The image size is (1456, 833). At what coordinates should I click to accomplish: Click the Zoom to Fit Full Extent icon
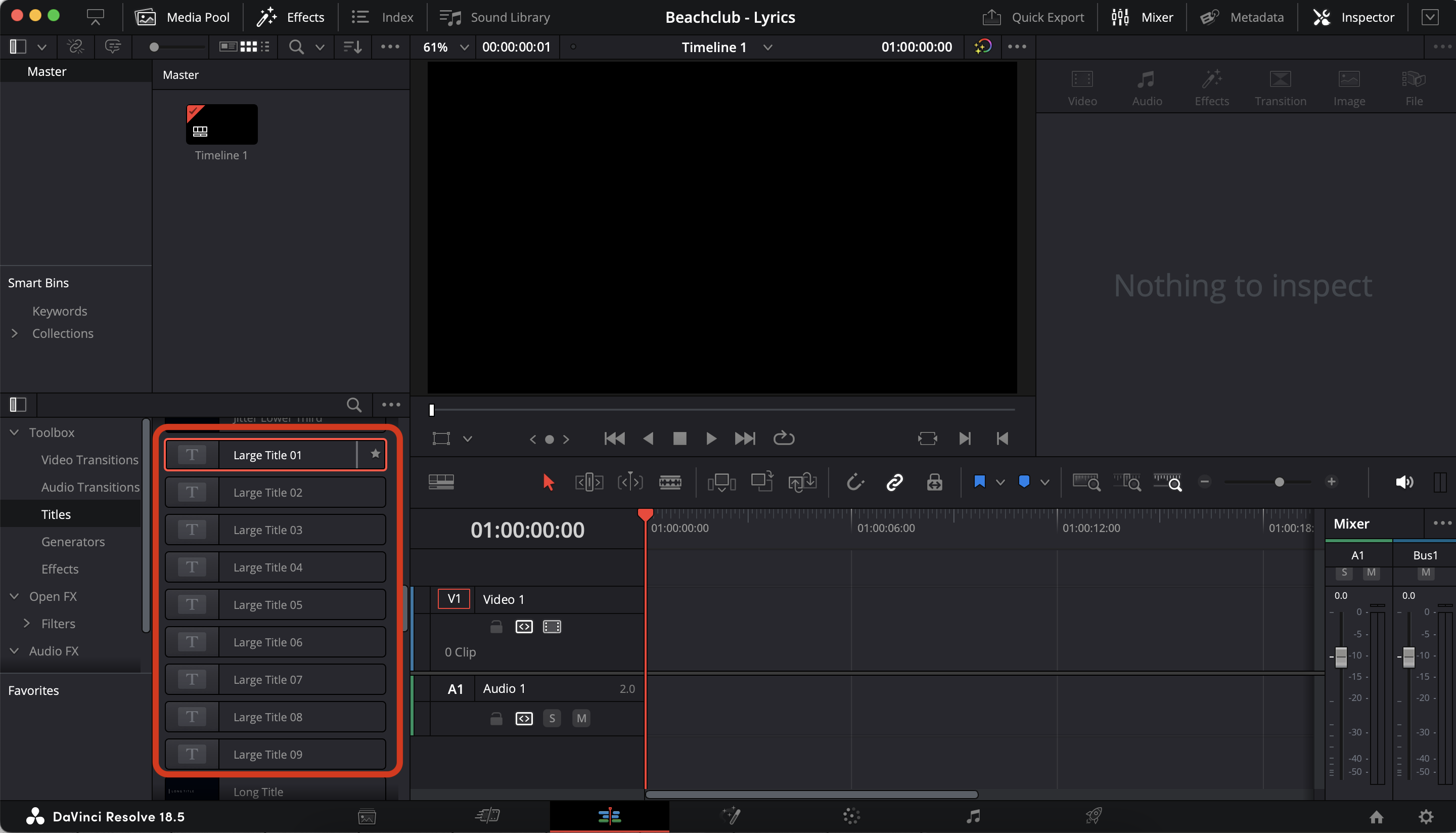[1085, 483]
